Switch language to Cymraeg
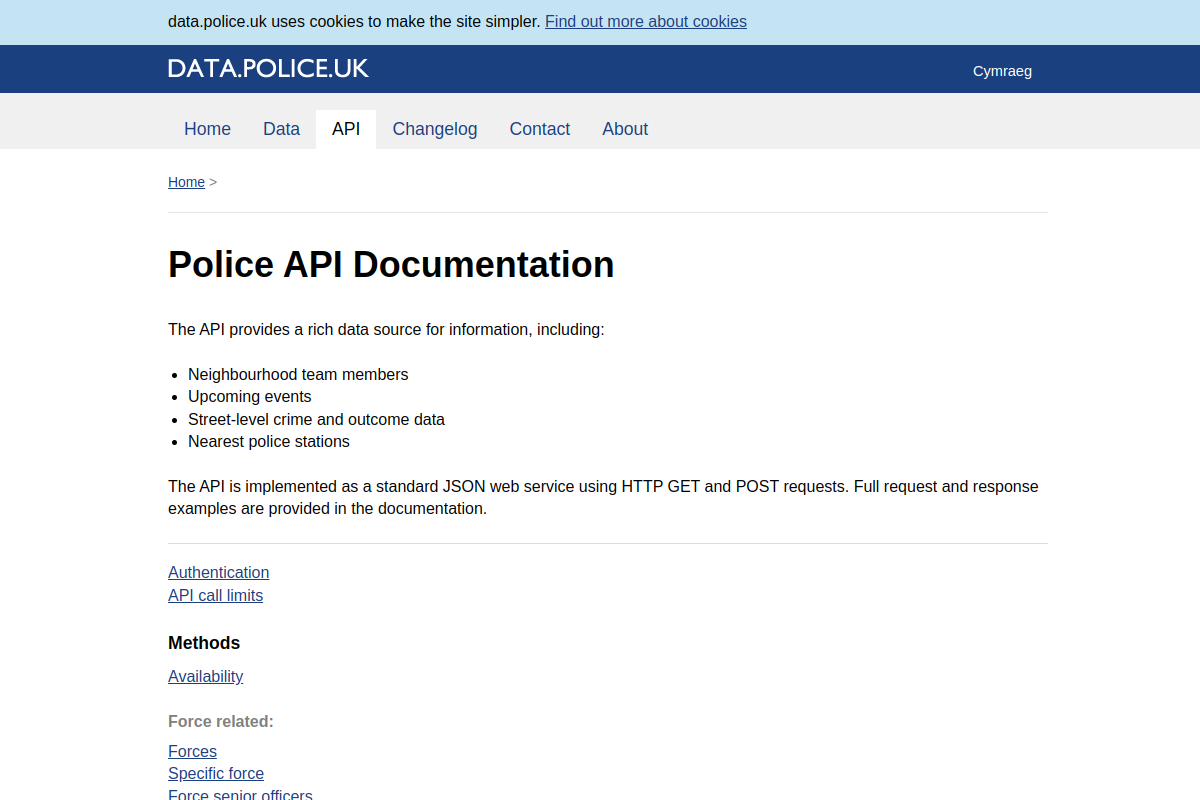 (x=1002, y=71)
